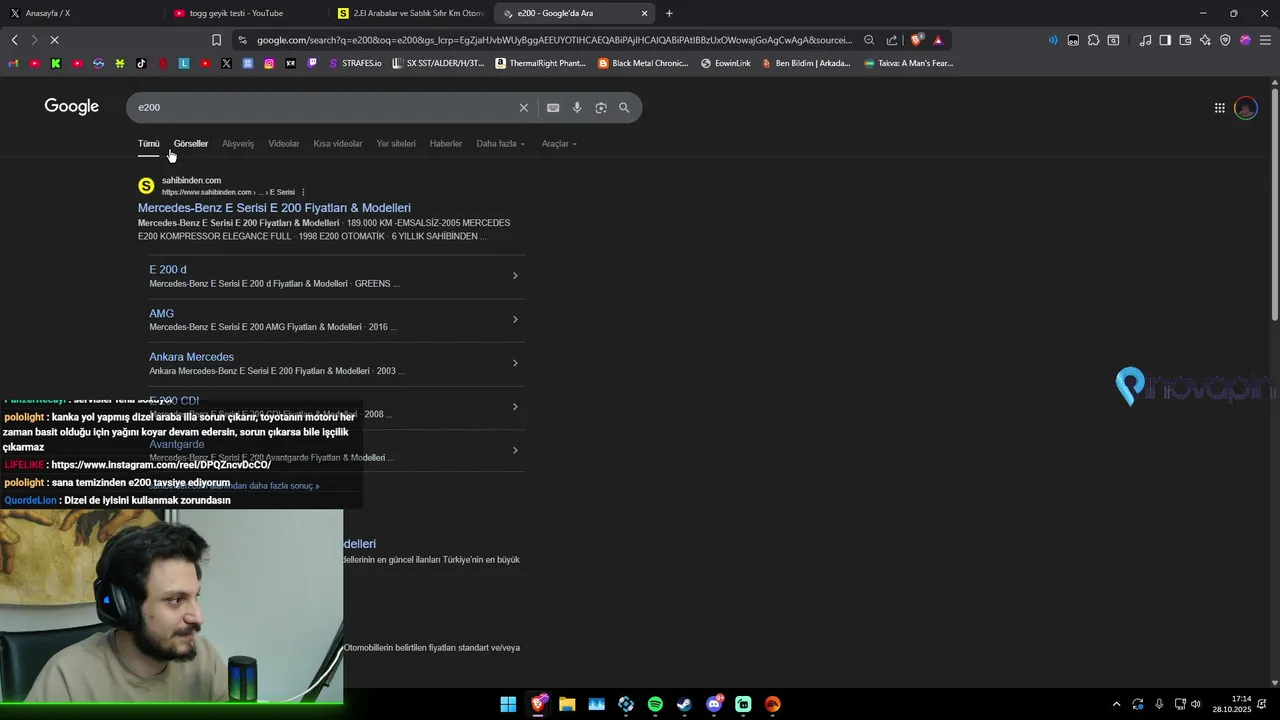The width and height of the screenshot is (1280, 720).
Task: Start a voice search with the microphone
Action: tap(577, 108)
